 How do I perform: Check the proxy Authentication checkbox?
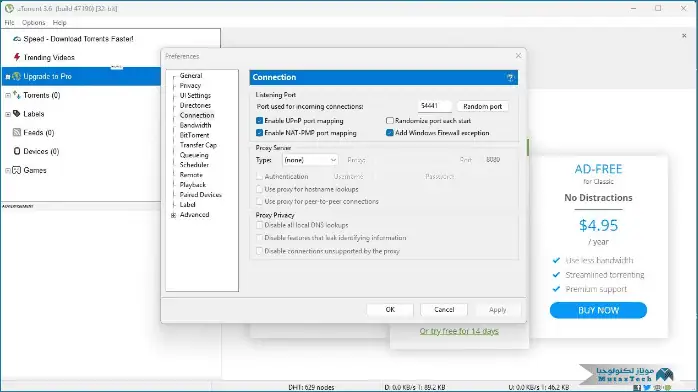[x=259, y=177]
